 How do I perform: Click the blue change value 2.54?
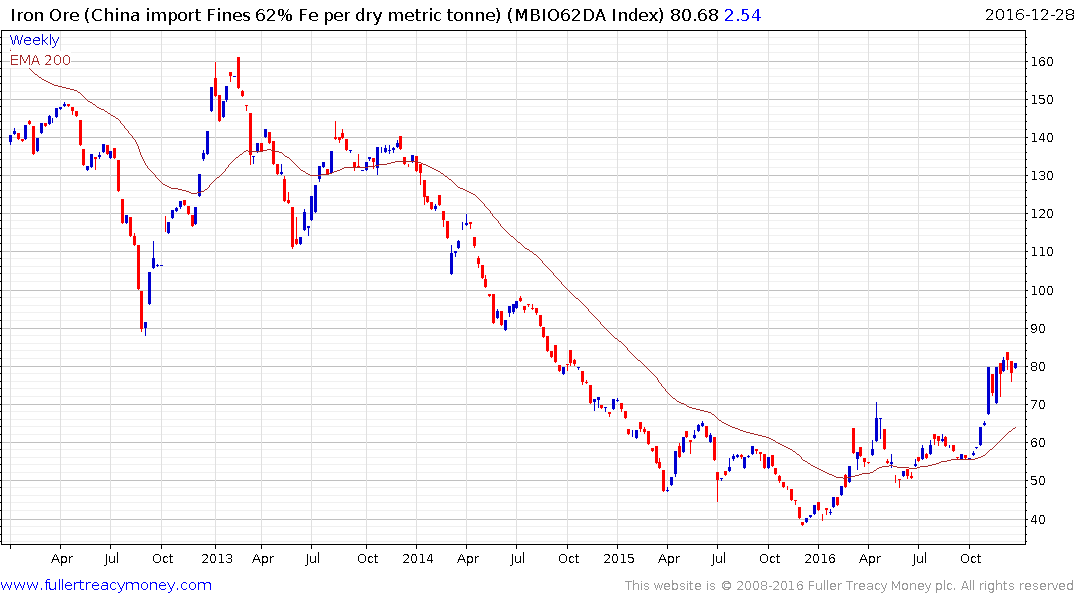742,15
